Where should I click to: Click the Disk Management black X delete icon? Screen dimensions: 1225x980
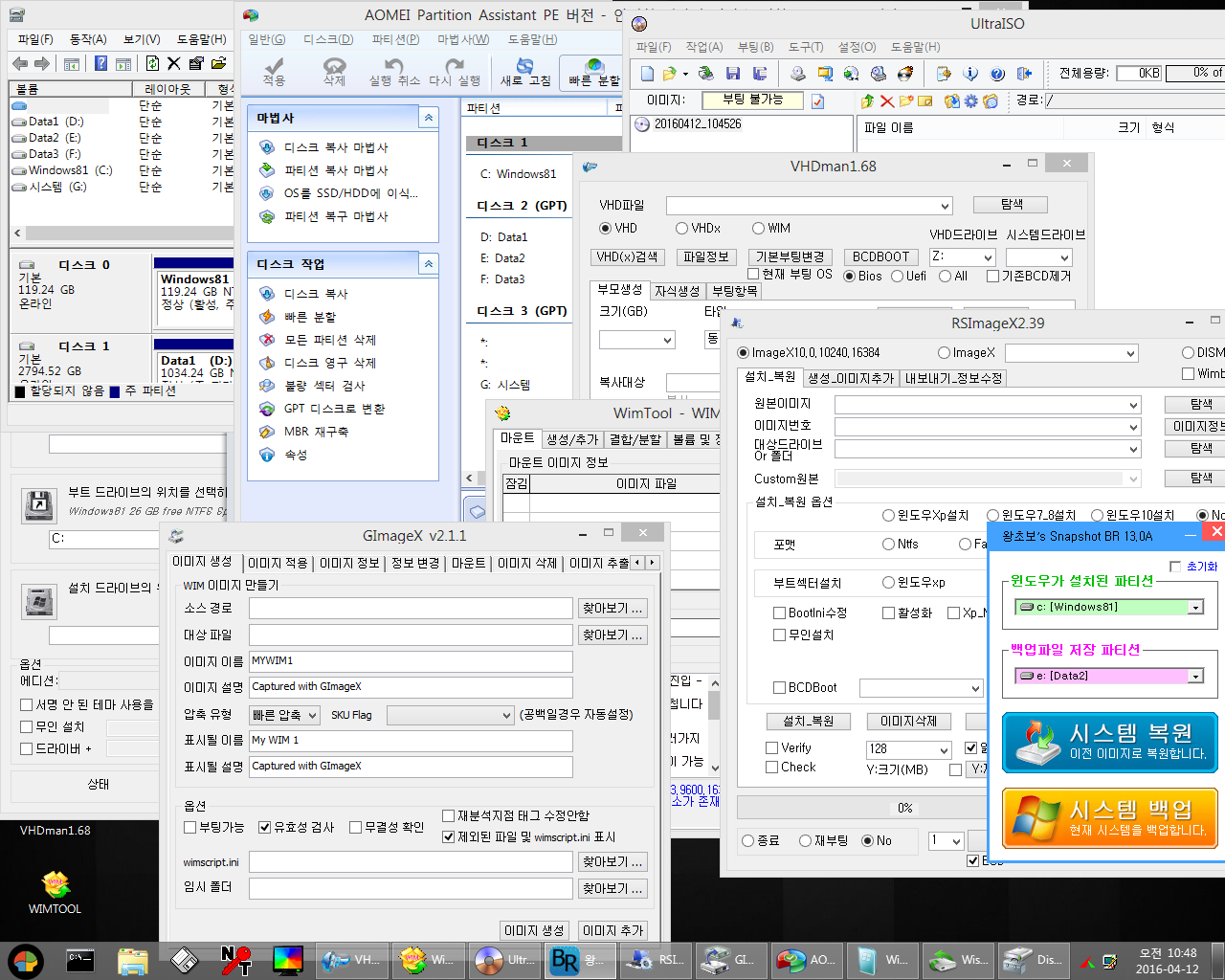click(173, 63)
